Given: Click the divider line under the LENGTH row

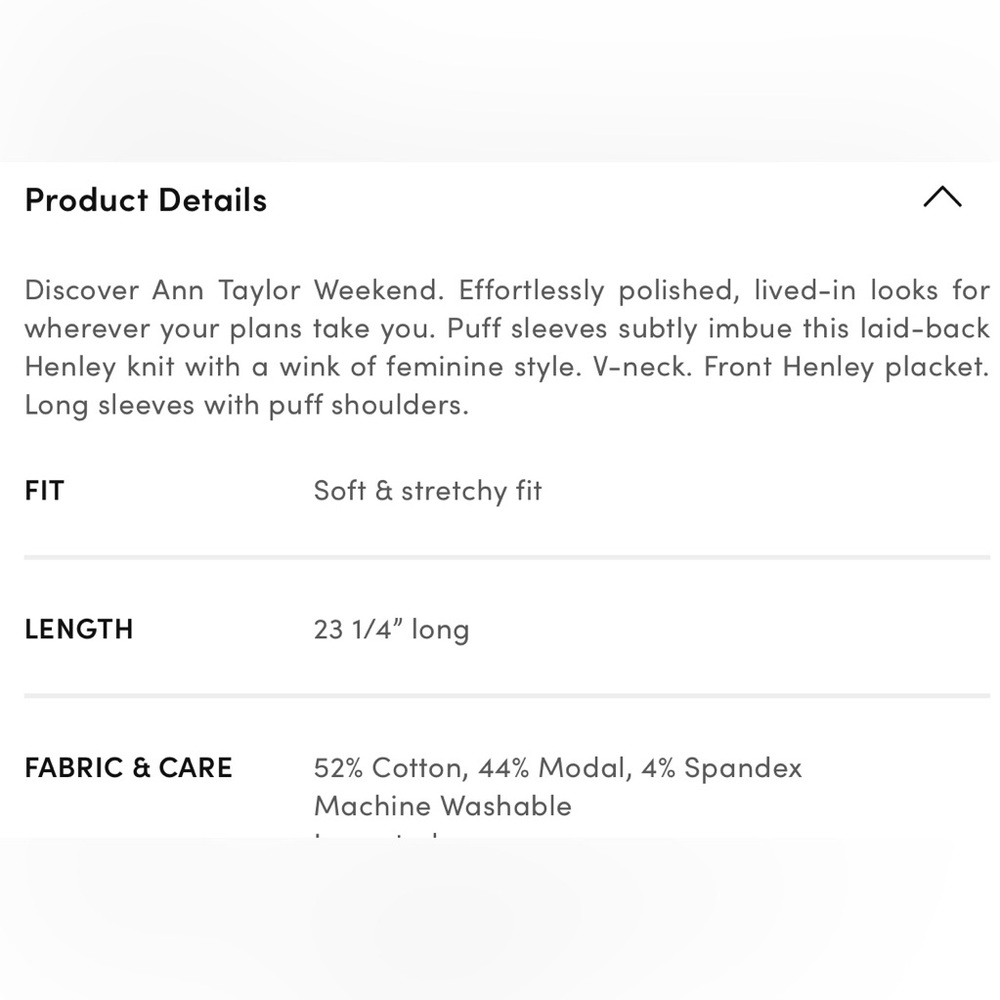Looking at the screenshot, I should click(507, 696).
